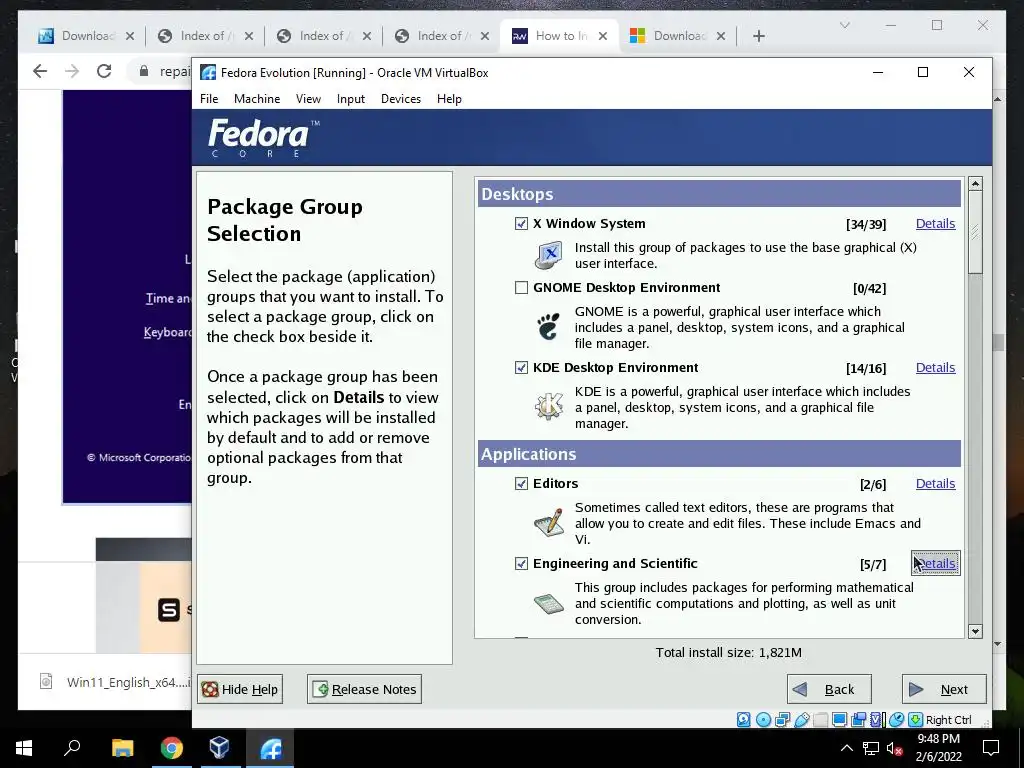Viewport: 1024px width, 768px height.
Task: Uncheck Editors group checkbox
Action: click(521, 483)
